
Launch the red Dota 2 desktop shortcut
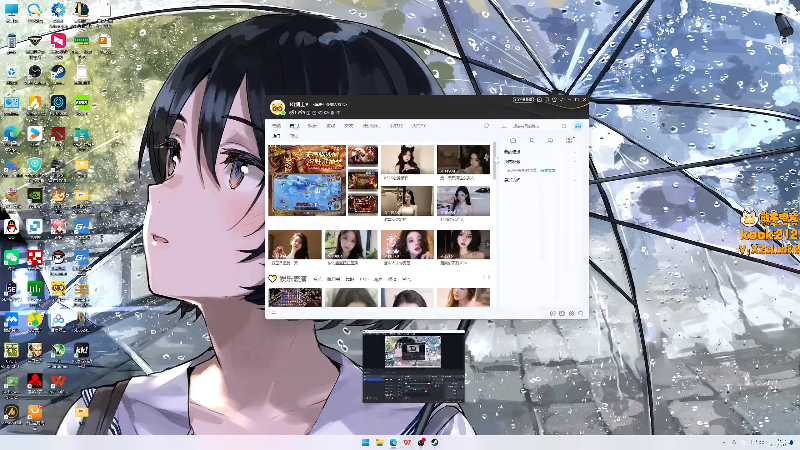[58, 134]
